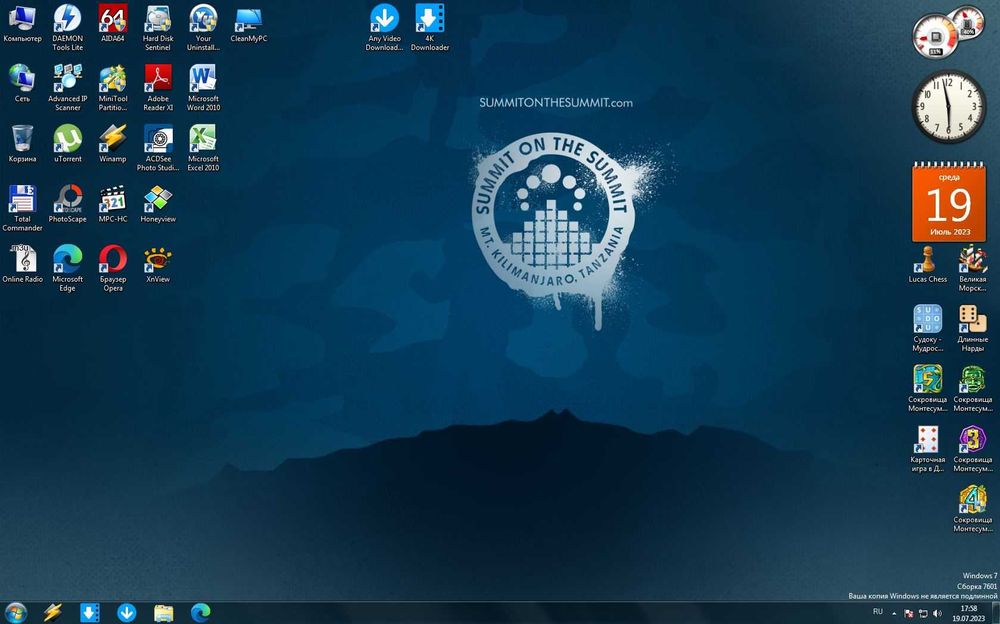Open the Карточная игра card game
This screenshot has width=1000, height=624.
928,448
